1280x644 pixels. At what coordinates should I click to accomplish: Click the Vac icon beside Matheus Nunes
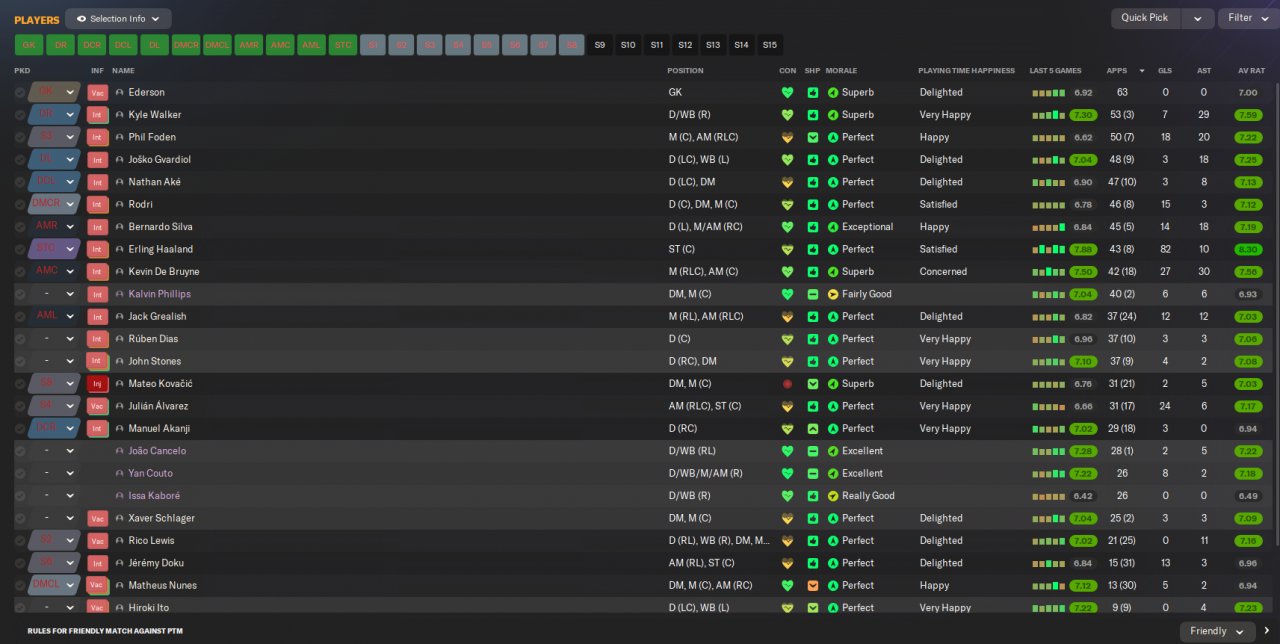(x=97, y=585)
